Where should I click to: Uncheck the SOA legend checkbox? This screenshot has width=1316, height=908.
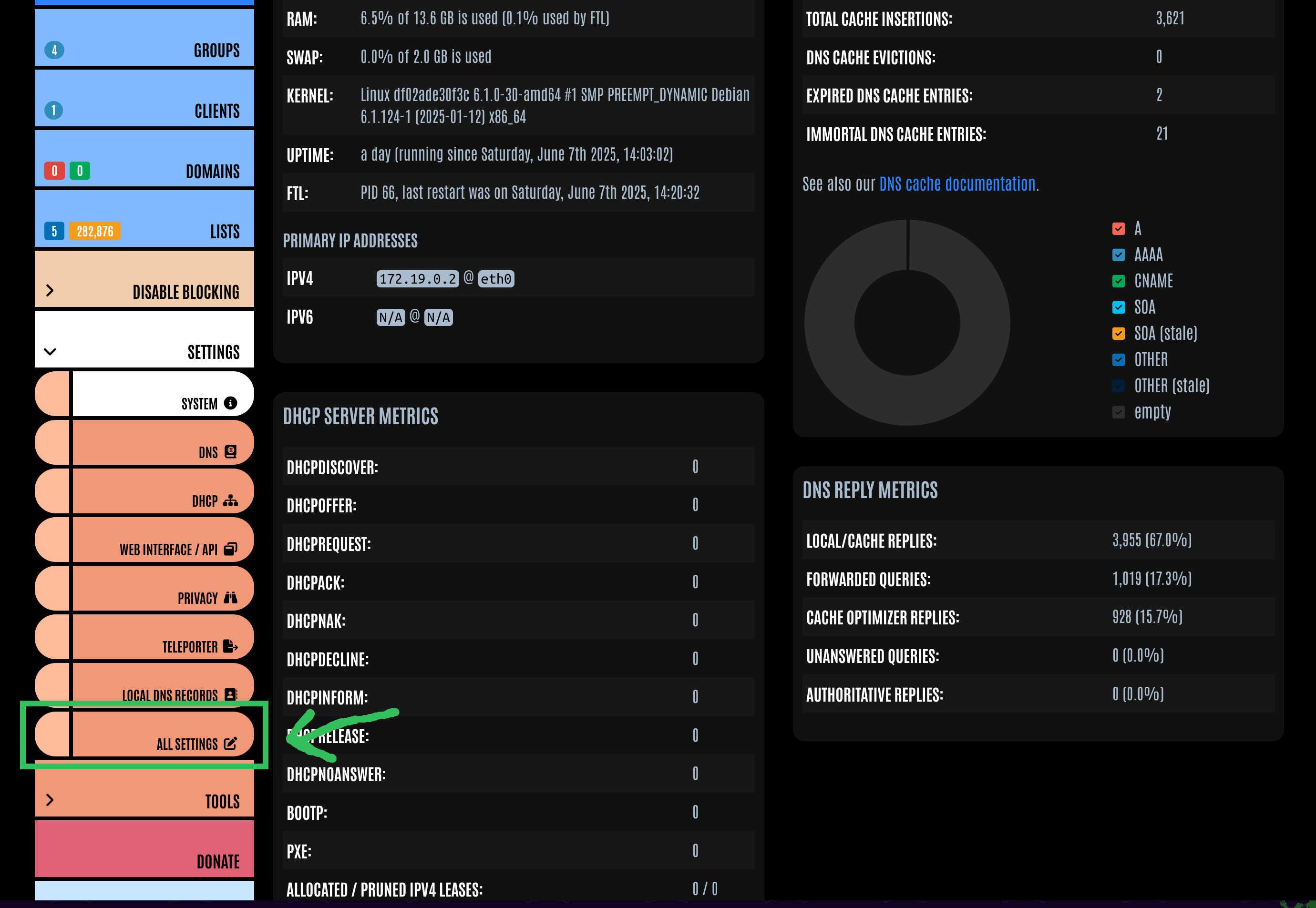pyautogui.click(x=1118, y=307)
